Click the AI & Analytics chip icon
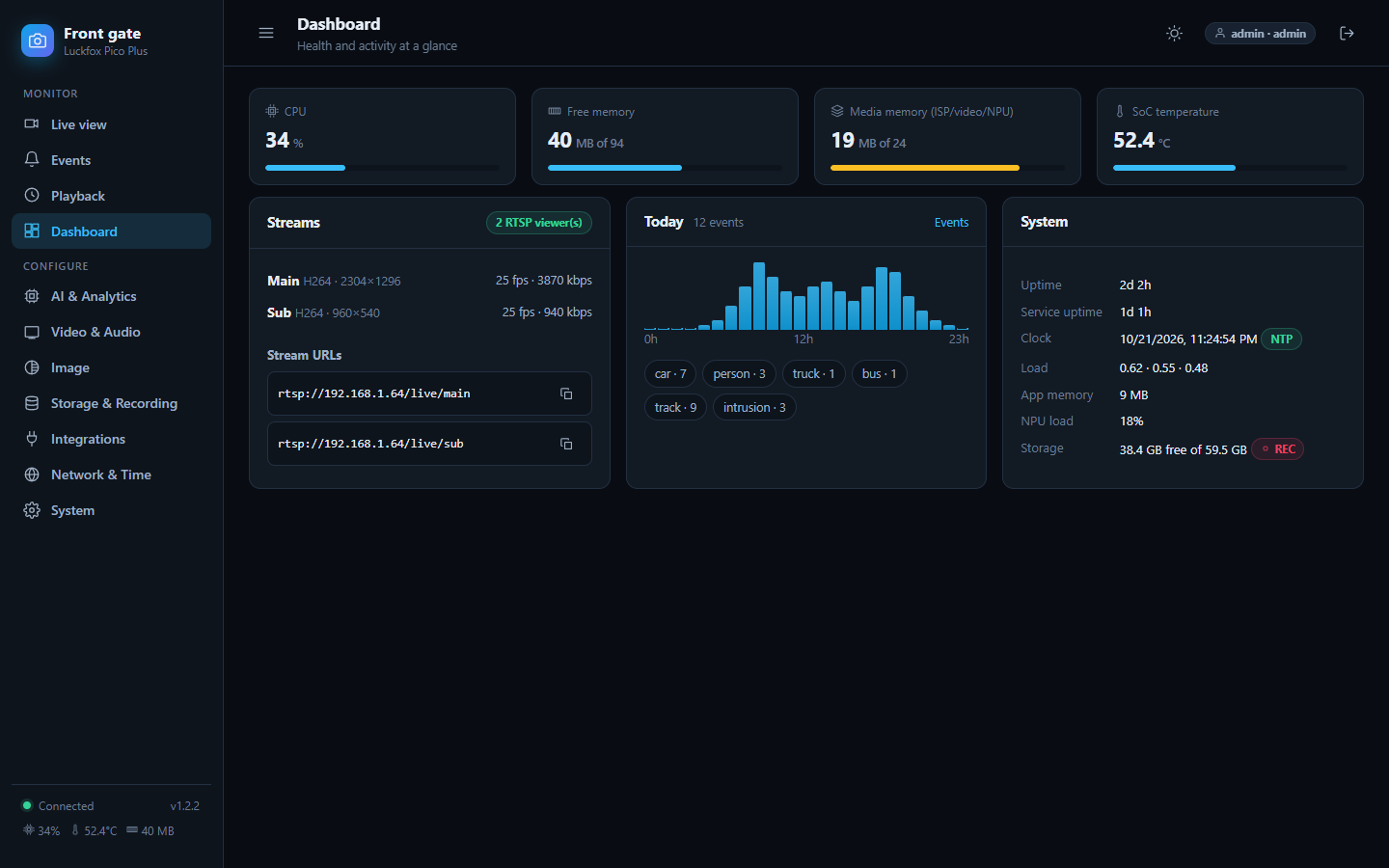 [32, 296]
